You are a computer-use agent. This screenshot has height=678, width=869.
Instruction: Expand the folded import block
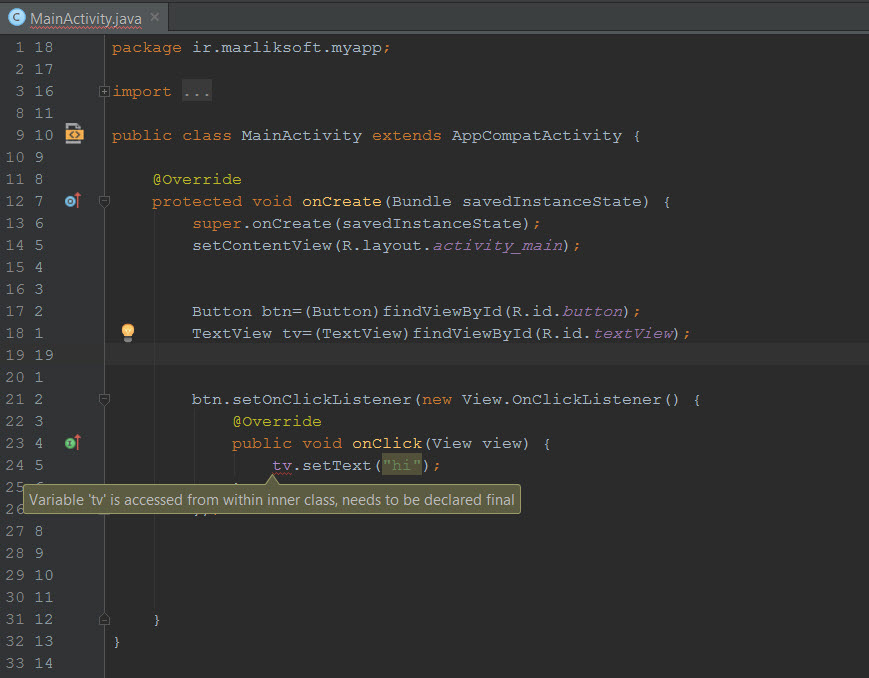(104, 91)
